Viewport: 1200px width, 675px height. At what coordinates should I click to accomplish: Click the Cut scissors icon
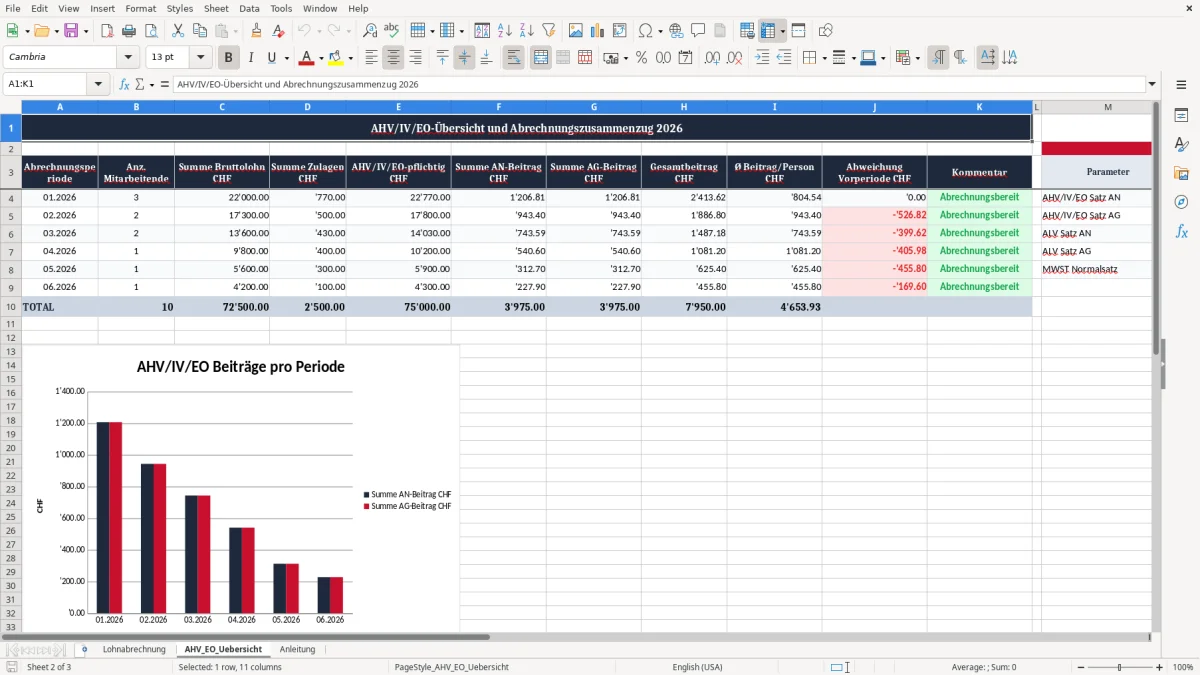[177, 31]
